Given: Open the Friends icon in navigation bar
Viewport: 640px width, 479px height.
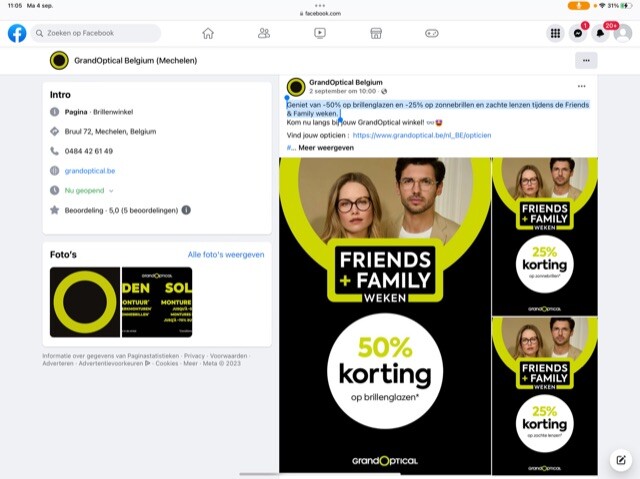Looking at the screenshot, I should 264,33.
